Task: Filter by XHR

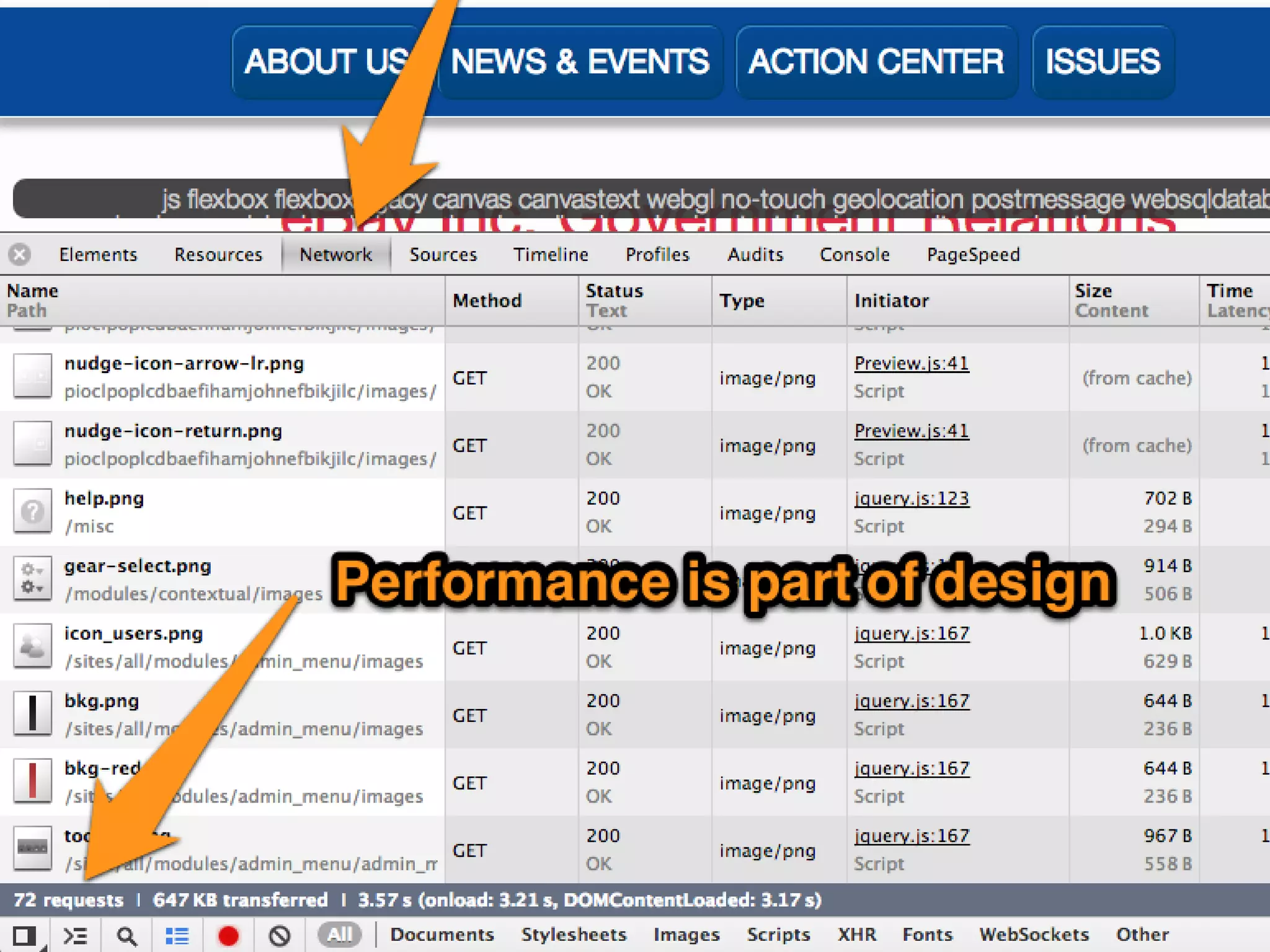Action: (x=857, y=935)
